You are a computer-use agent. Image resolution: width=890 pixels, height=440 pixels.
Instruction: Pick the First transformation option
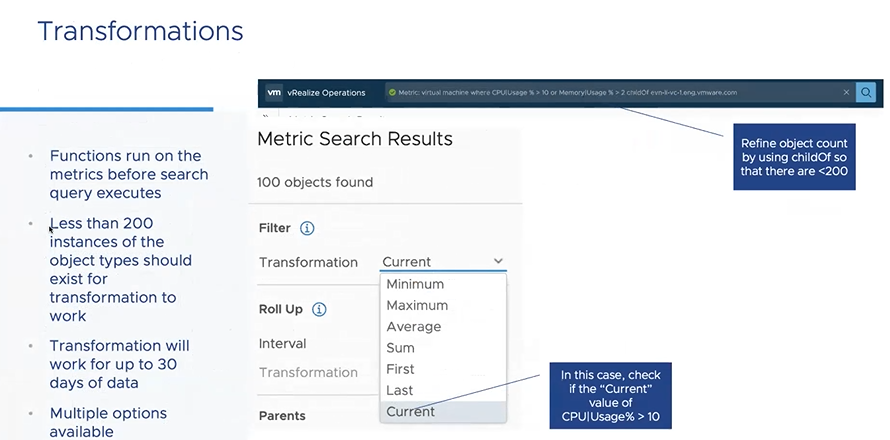point(400,369)
